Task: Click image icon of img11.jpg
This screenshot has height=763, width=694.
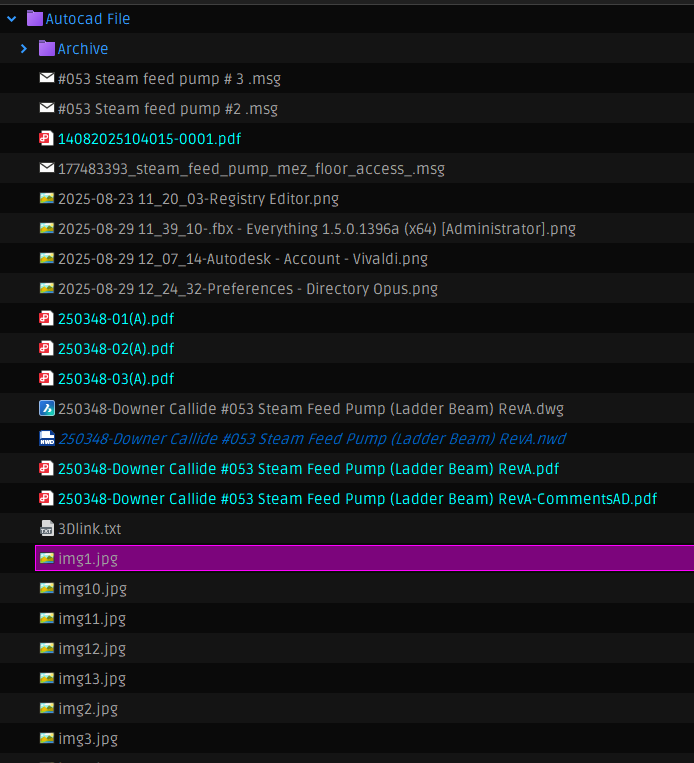Action: pos(47,618)
